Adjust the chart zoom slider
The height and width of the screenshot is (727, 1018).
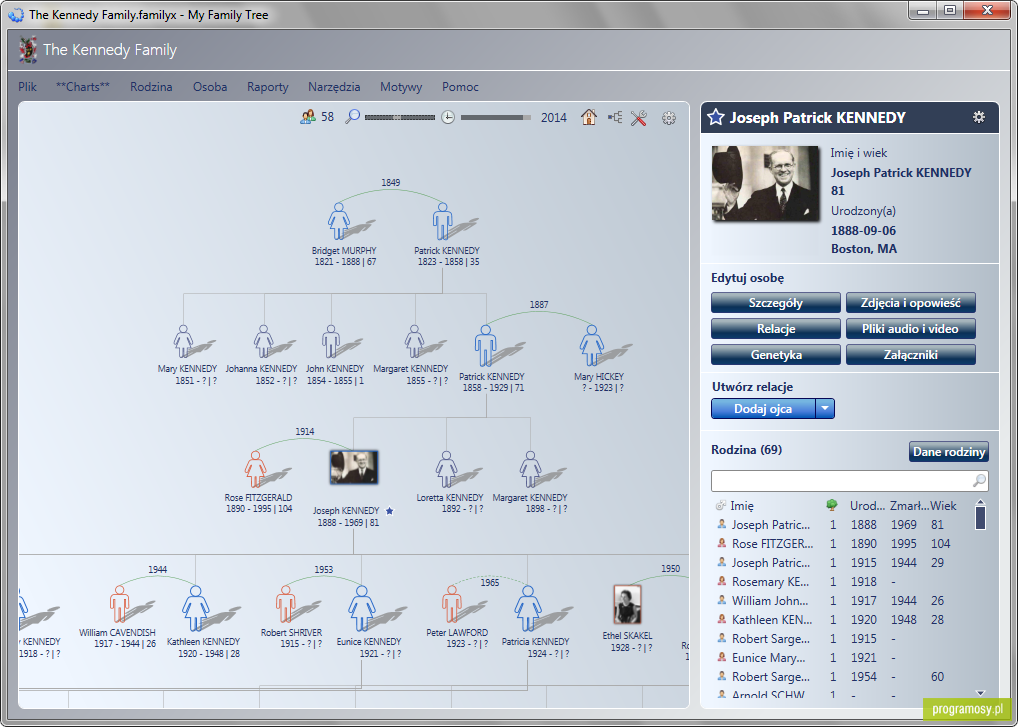(x=400, y=117)
